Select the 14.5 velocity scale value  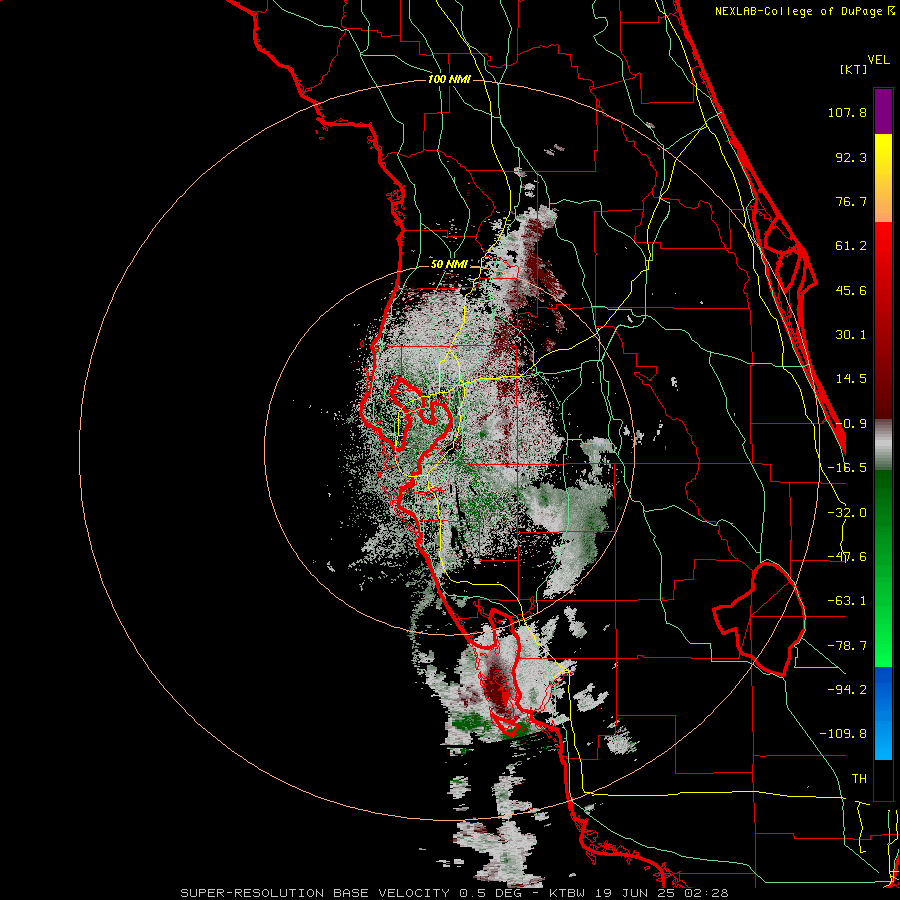coord(851,379)
